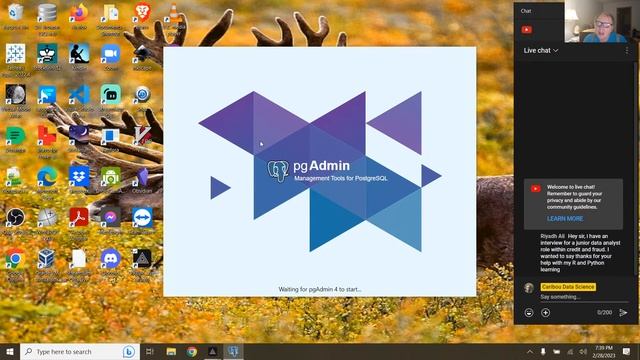Send the chat message arrow

(x=623, y=313)
